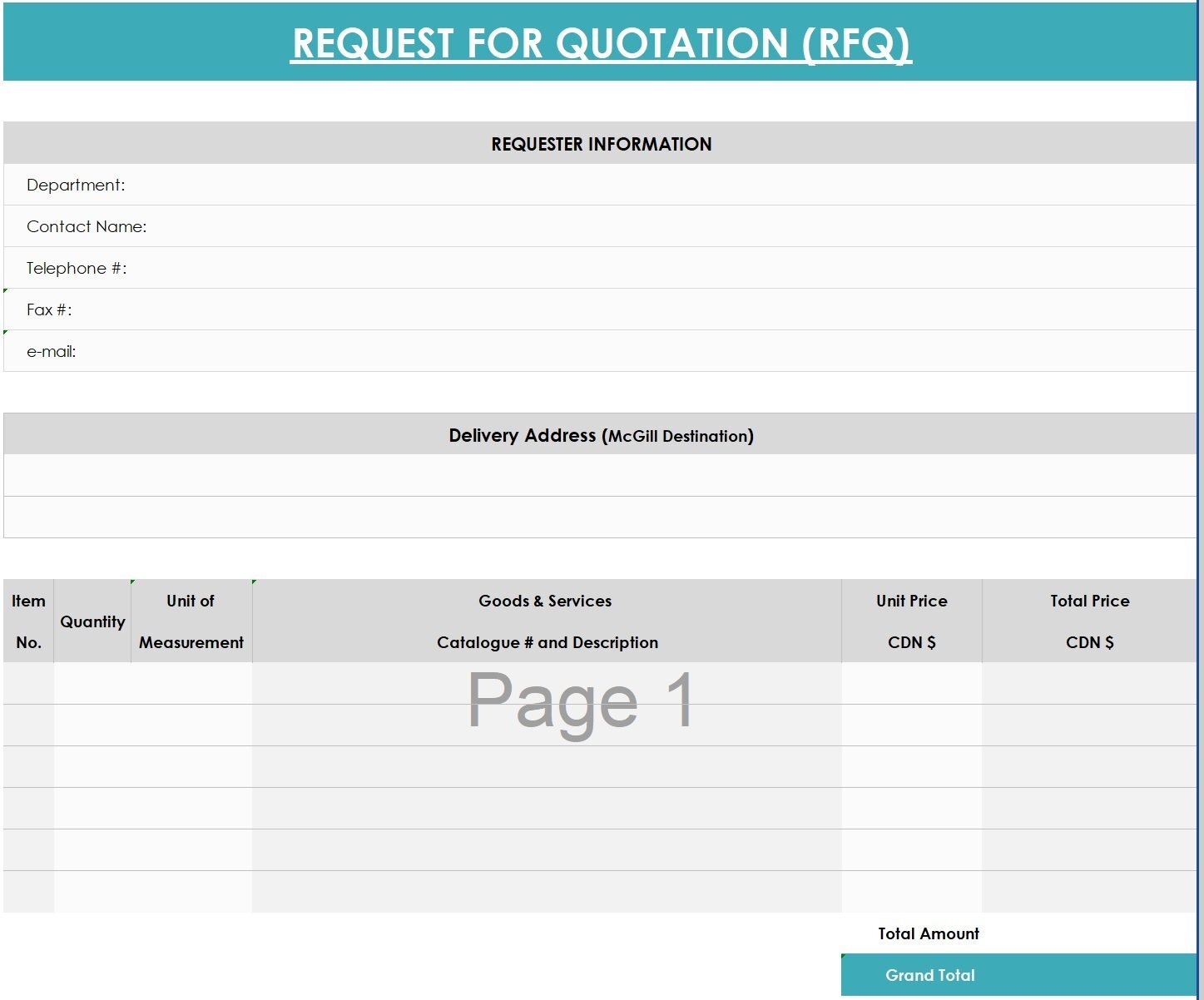This screenshot has width=1204, height=1000.
Task: Click the Quantity column header
Action: tap(92, 621)
